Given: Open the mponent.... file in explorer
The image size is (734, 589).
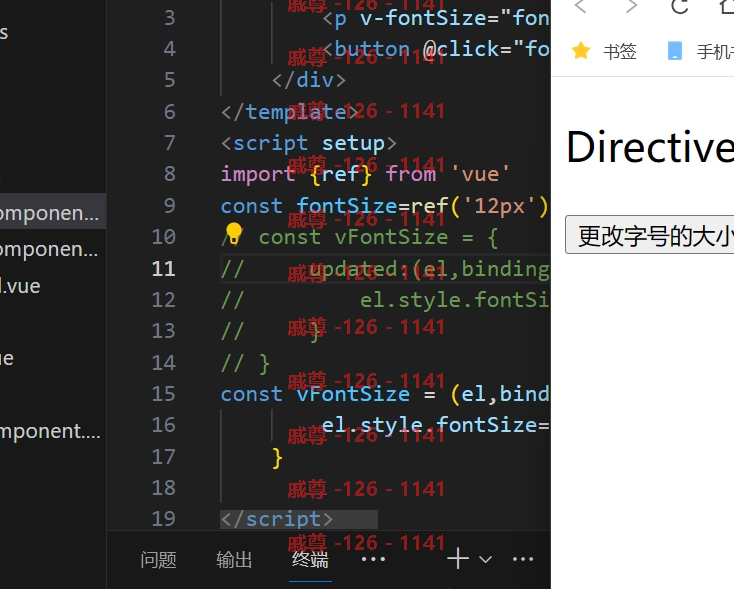Looking at the screenshot, I should point(50,431).
